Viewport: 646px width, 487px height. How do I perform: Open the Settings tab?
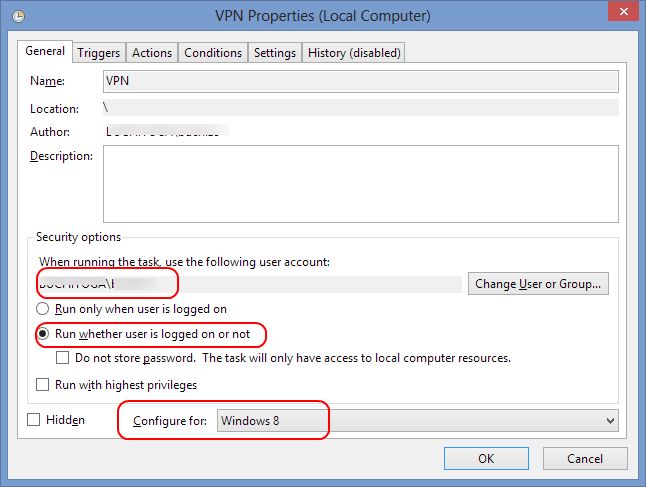[x=275, y=53]
